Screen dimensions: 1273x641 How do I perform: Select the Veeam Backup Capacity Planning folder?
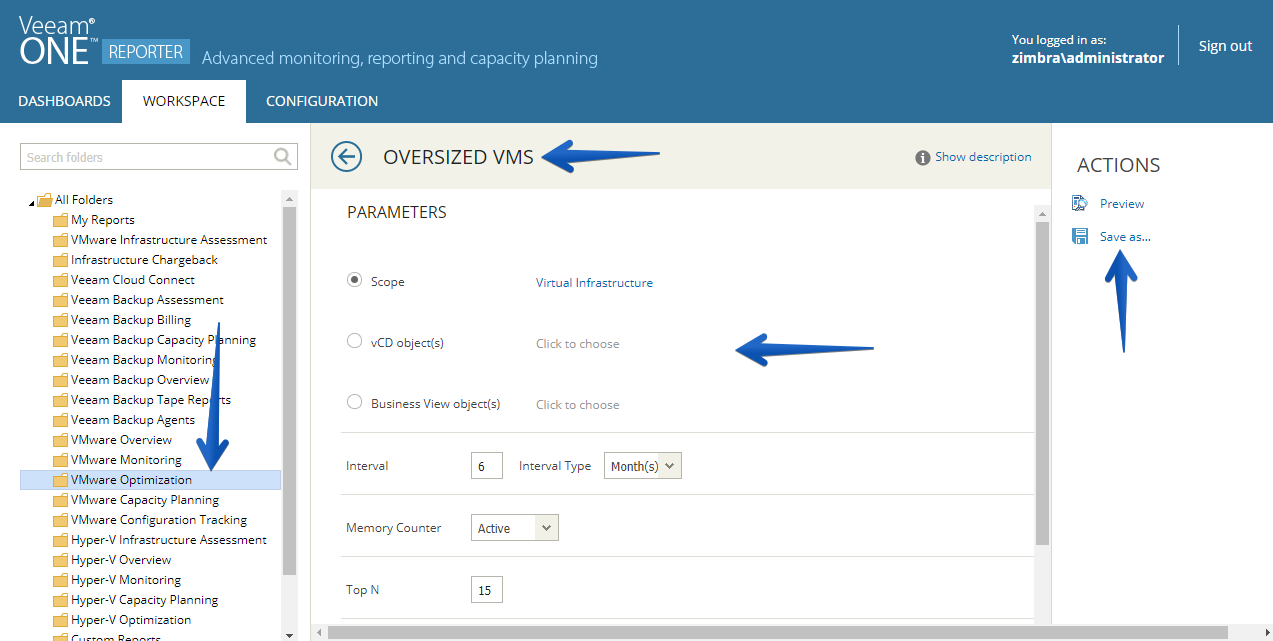pyautogui.click(x=163, y=340)
